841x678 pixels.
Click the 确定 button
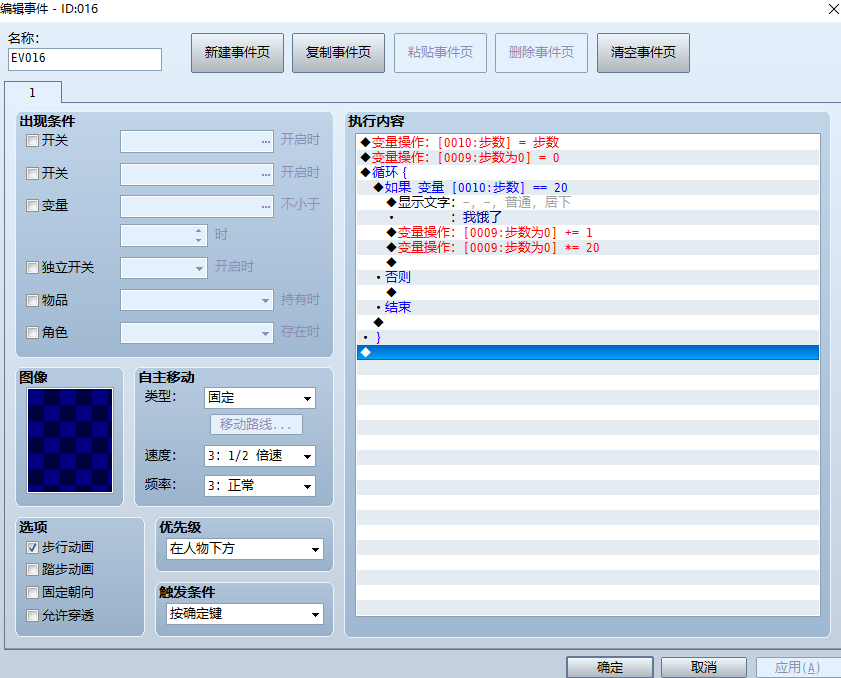610,667
